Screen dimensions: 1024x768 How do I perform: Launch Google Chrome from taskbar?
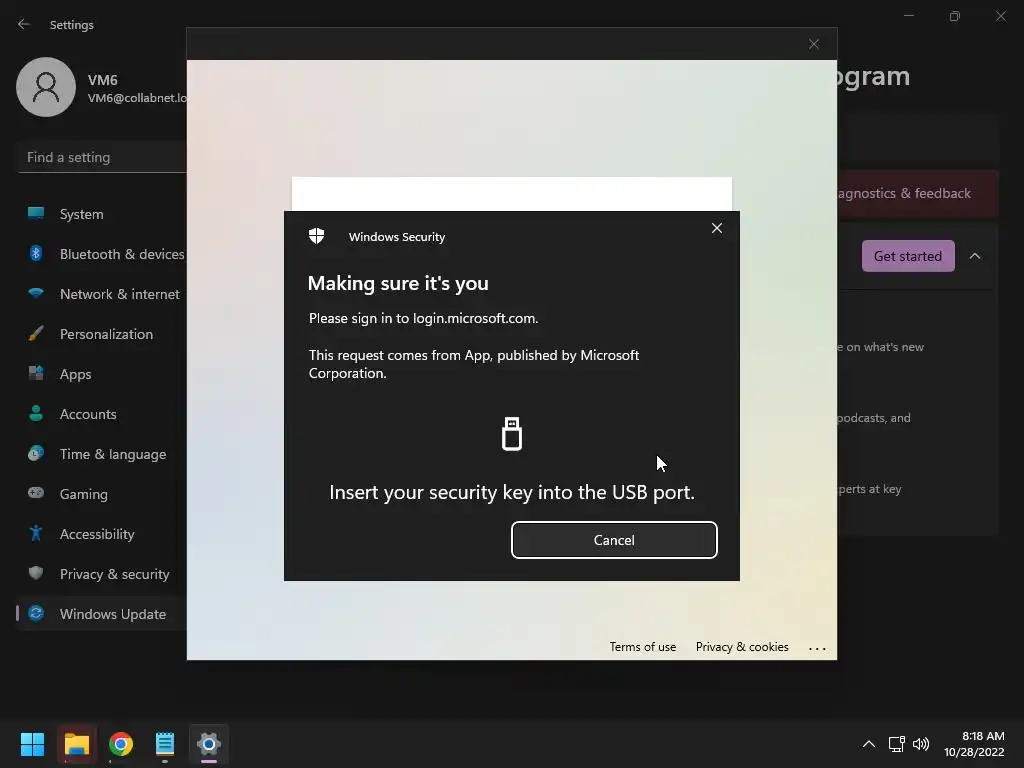pos(121,744)
